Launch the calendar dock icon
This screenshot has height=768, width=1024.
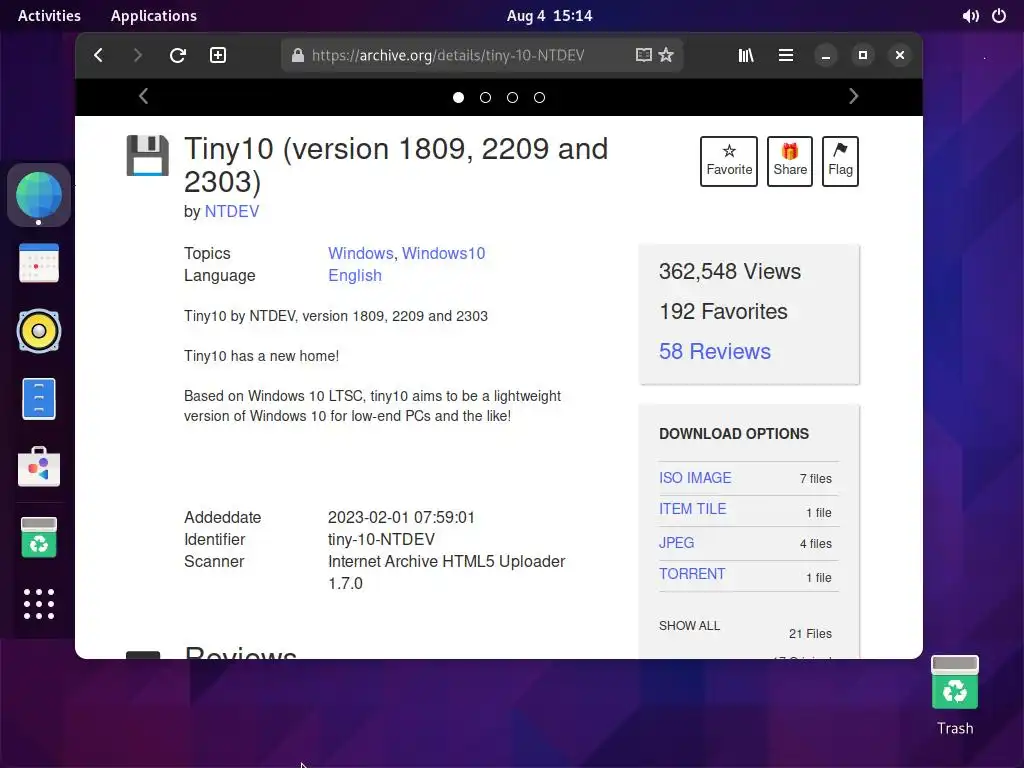(39, 263)
